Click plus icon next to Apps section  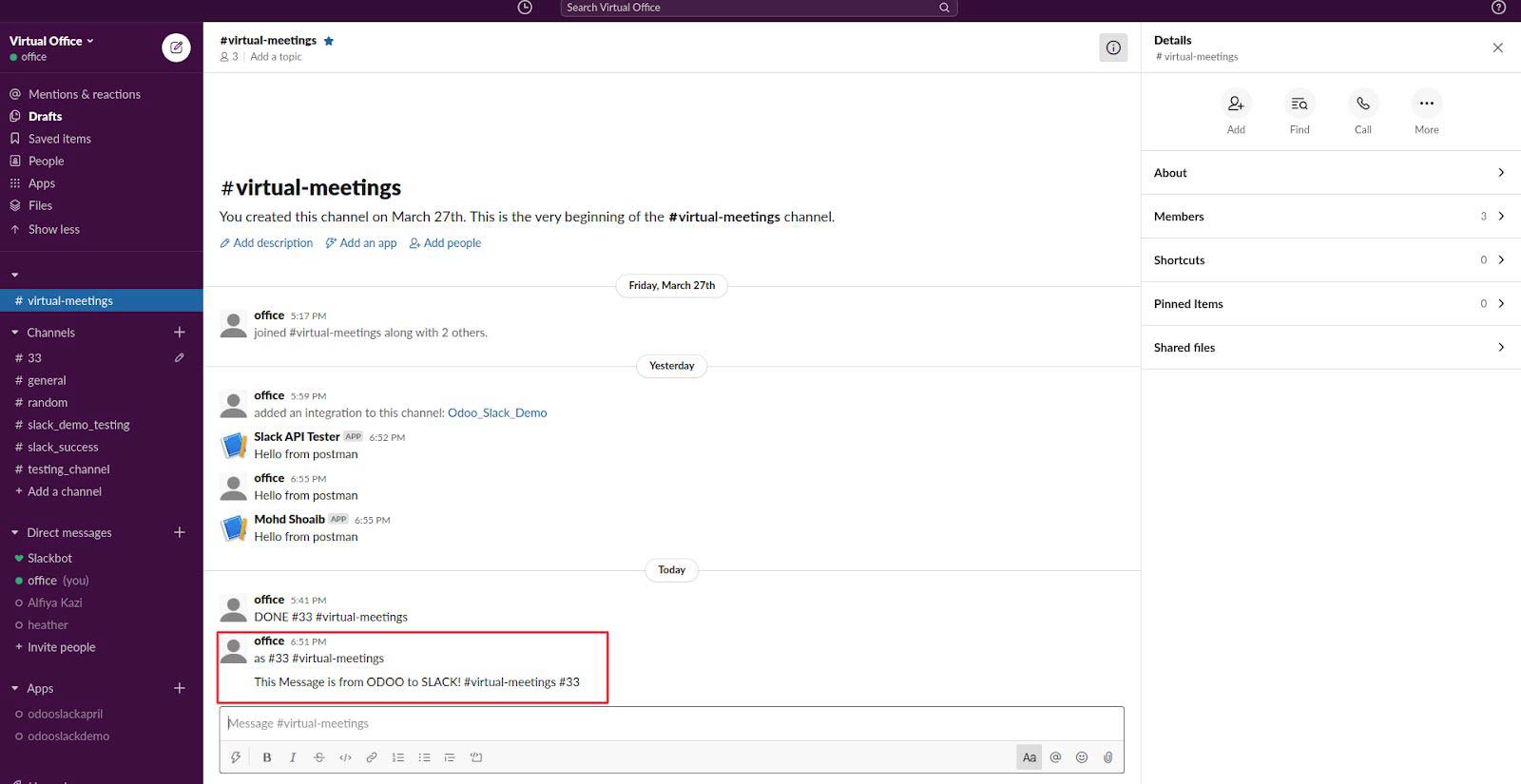tap(180, 689)
